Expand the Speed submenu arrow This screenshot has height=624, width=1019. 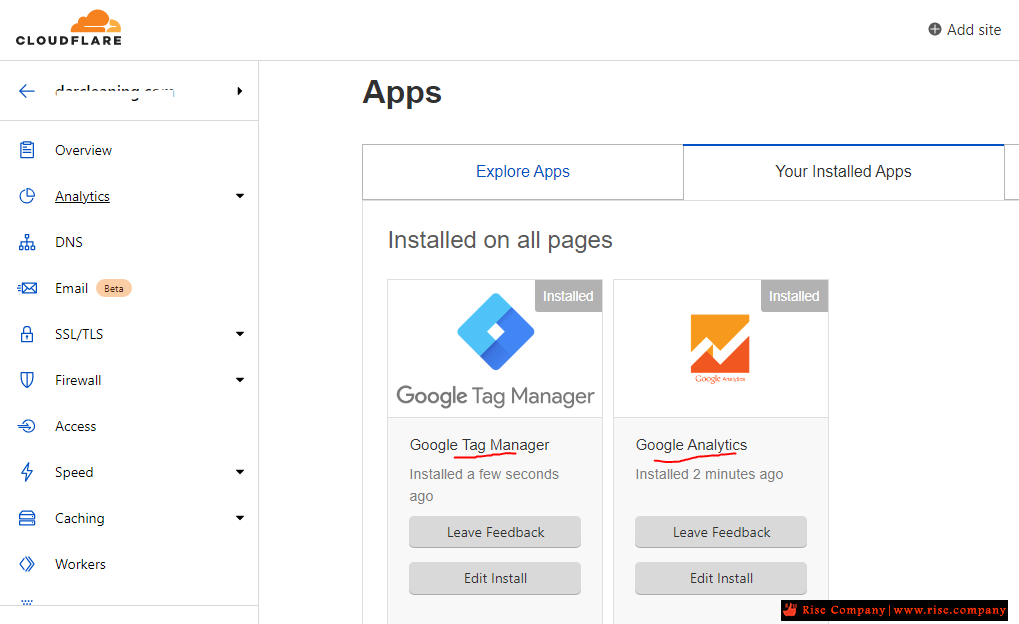coord(240,472)
